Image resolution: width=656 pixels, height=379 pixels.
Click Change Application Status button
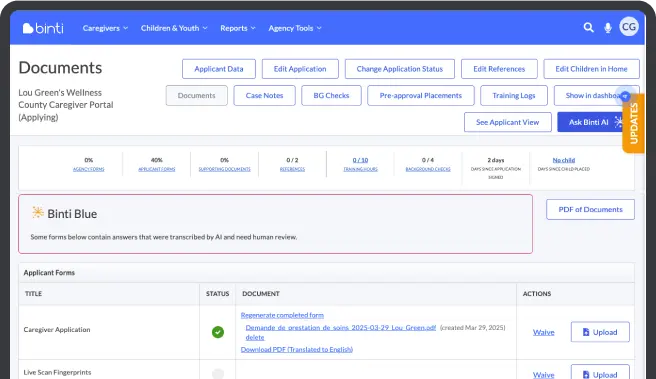point(400,69)
